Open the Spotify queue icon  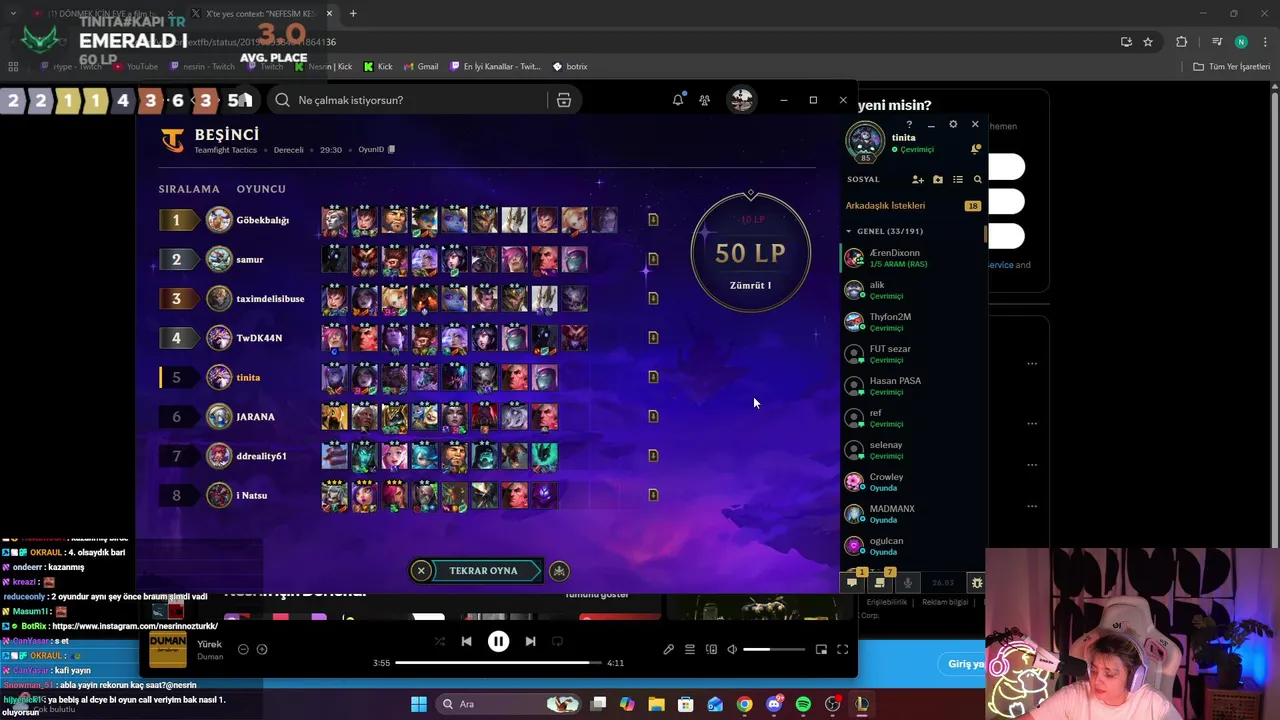[690, 650]
